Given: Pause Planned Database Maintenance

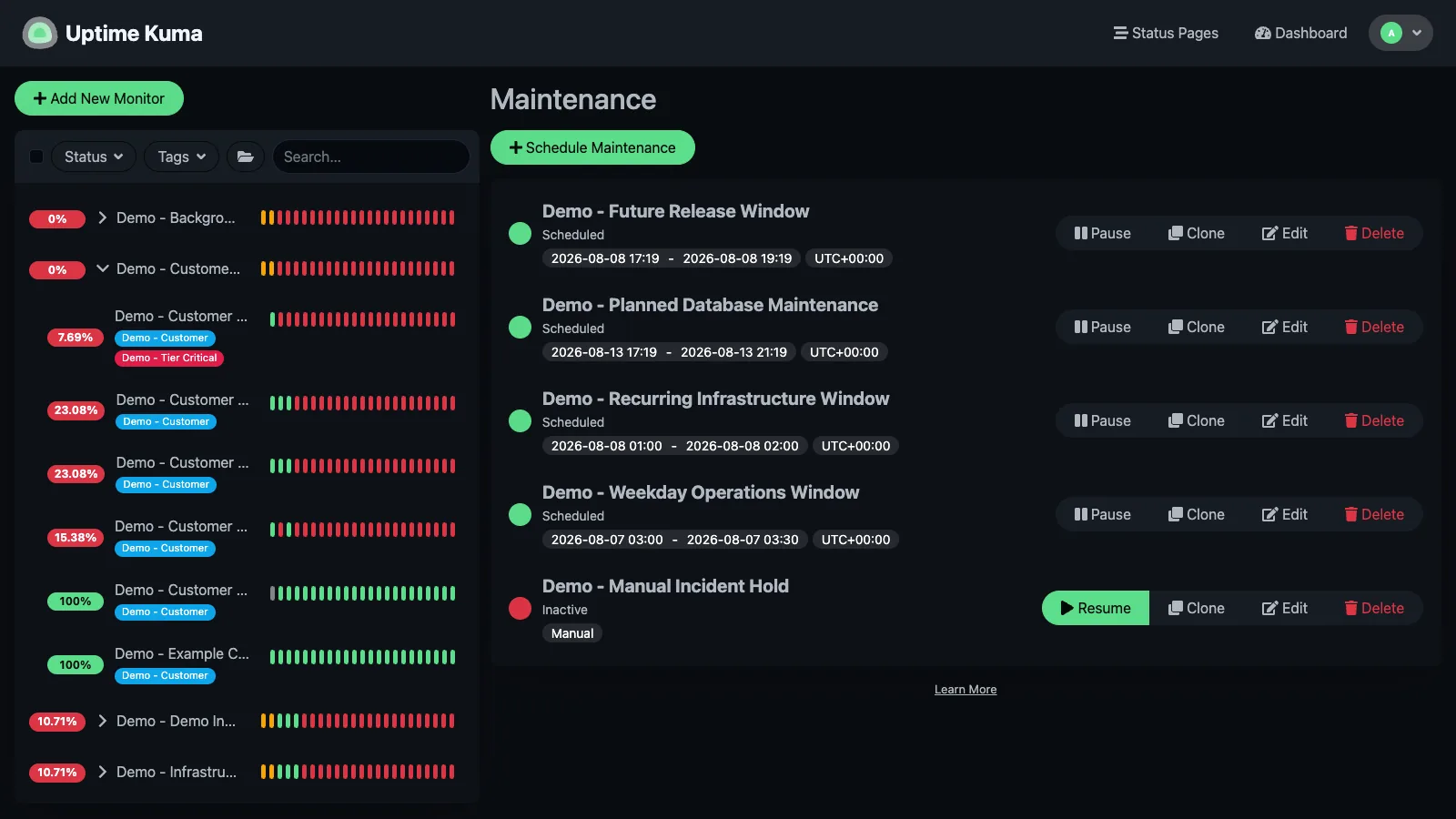Looking at the screenshot, I should pos(1102,327).
